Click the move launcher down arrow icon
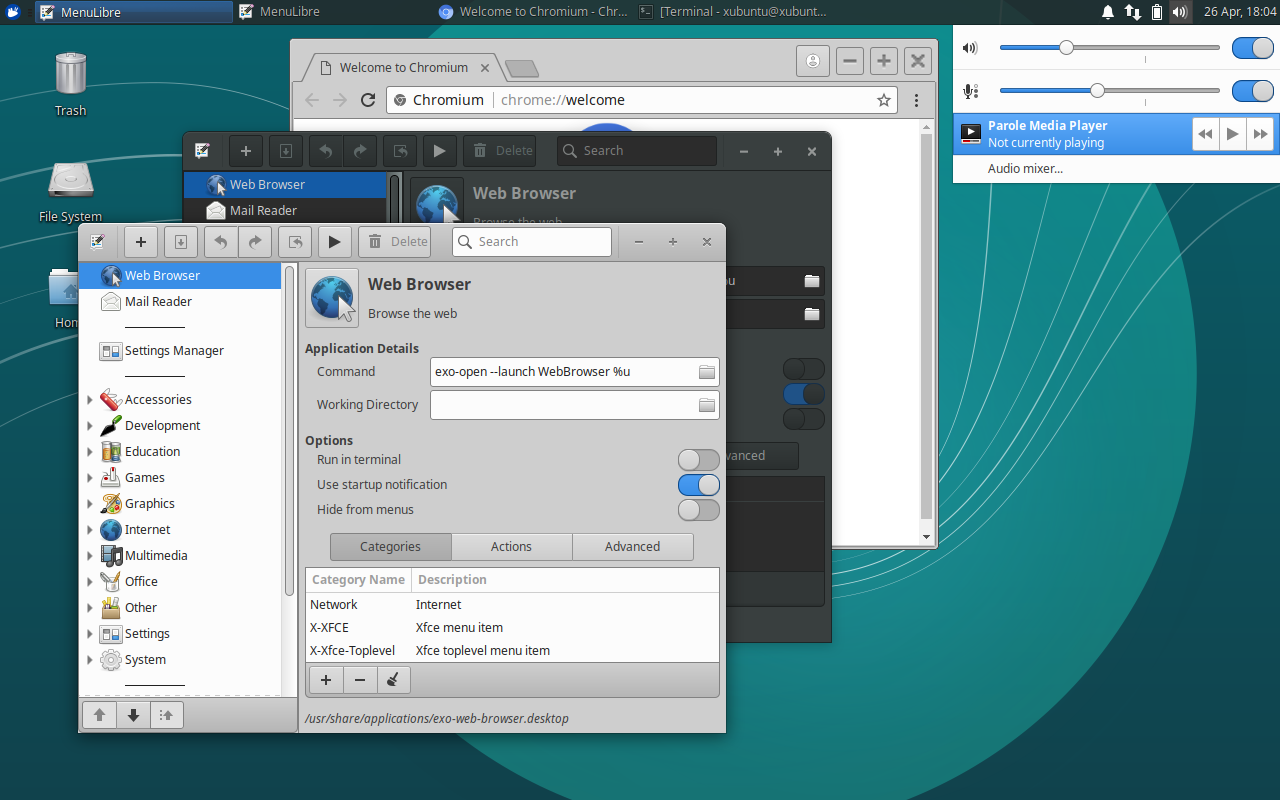Image resolution: width=1280 pixels, height=800 pixels. [x=133, y=714]
